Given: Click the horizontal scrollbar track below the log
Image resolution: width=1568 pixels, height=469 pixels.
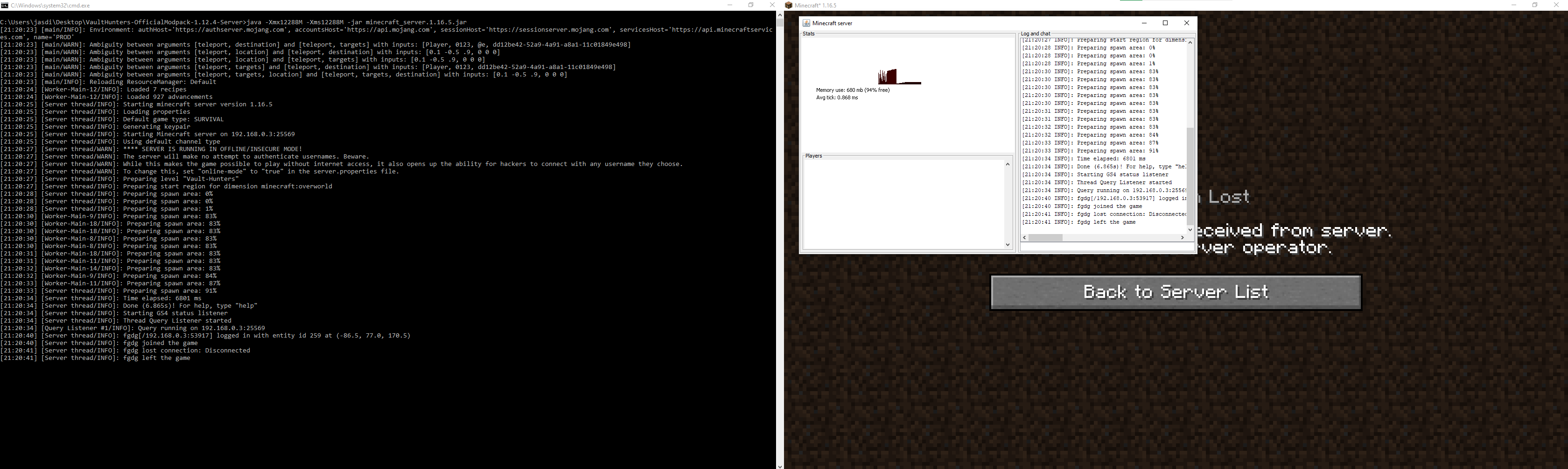Looking at the screenshot, I should click(x=1126, y=237).
